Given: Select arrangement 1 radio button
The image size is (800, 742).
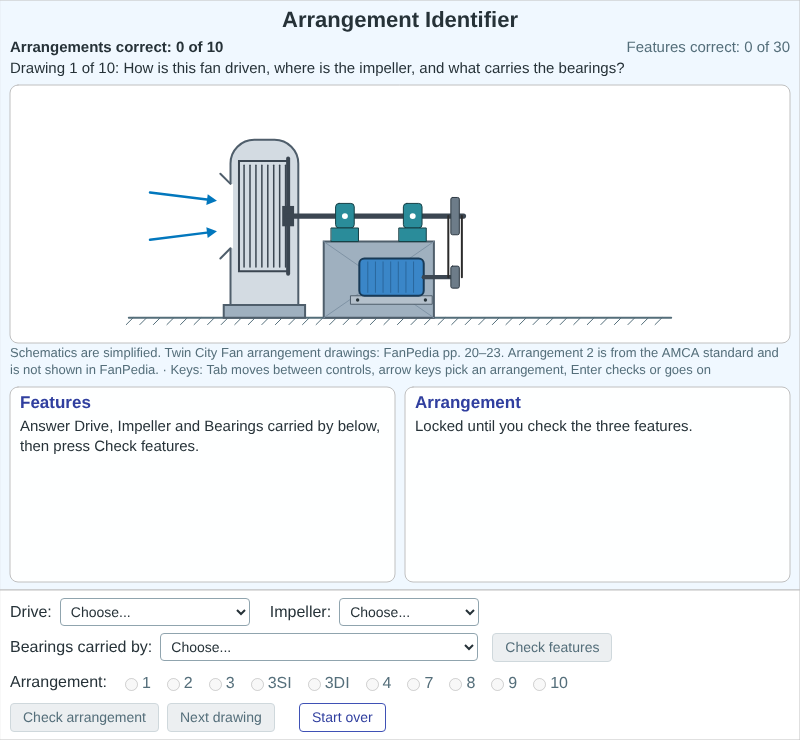Looking at the screenshot, I should pos(132,684).
